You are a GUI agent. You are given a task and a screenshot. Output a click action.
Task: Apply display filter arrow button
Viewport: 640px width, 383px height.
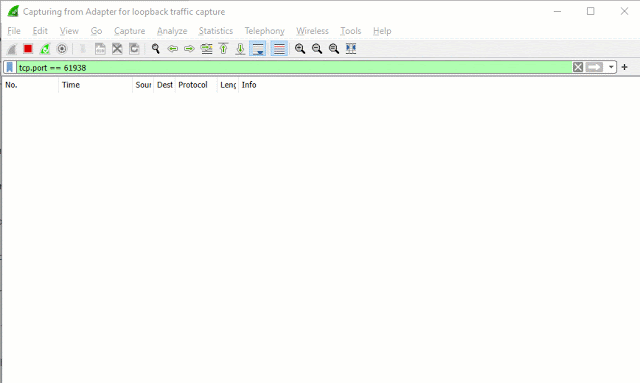(x=594, y=67)
